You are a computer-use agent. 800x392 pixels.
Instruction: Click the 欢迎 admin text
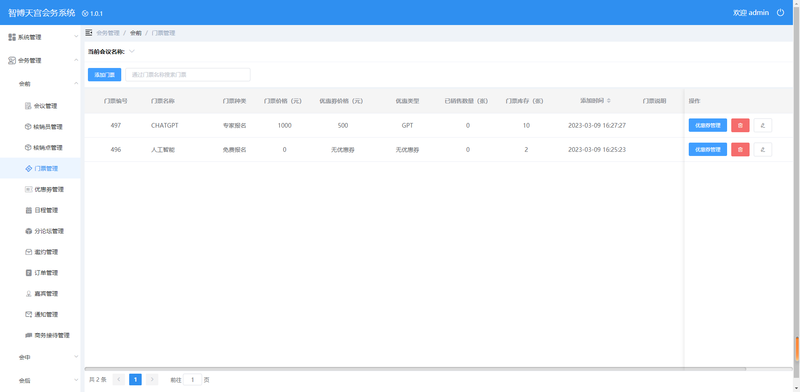pyautogui.click(x=751, y=13)
